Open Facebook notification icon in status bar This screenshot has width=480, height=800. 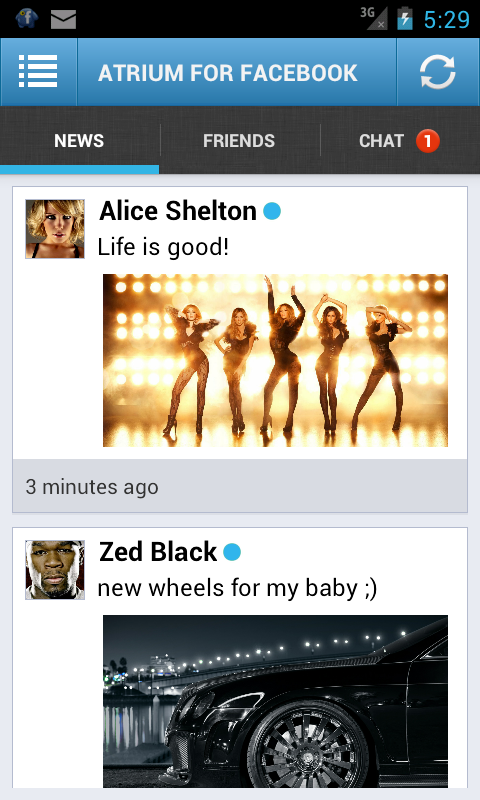coord(27,19)
